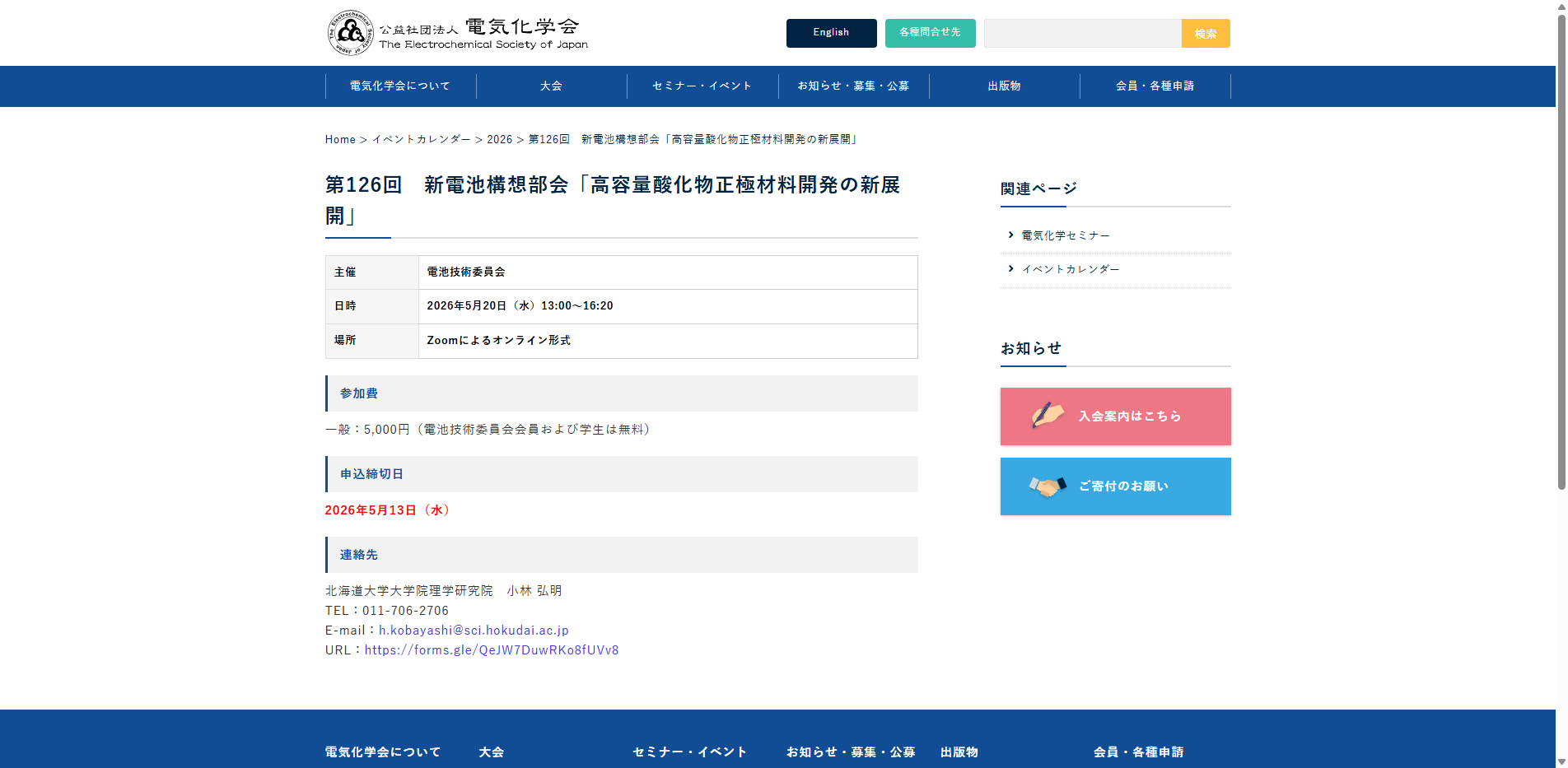Go to Home via breadcrumb
The width and height of the screenshot is (1568, 768).
pos(340,140)
